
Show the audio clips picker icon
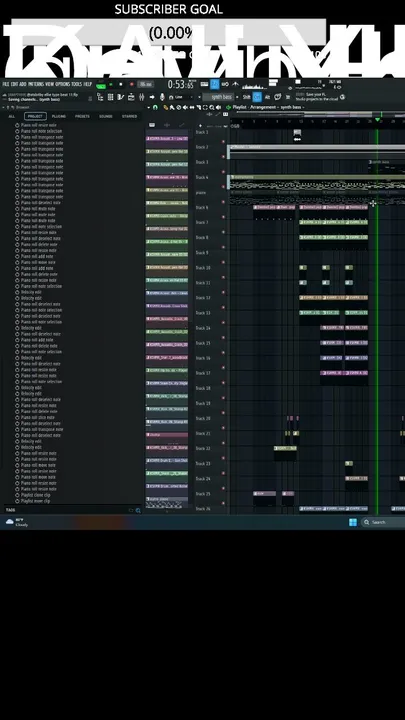(x=167, y=125)
